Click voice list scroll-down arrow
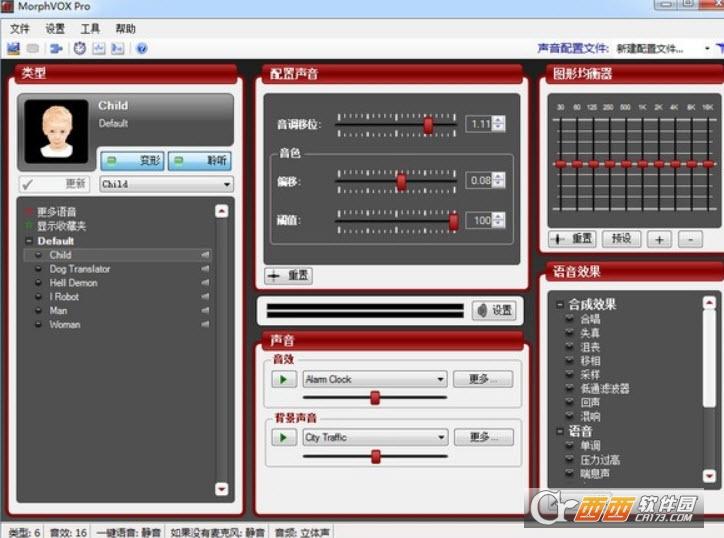Image resolution: width=724 pixels, height=538 pixels. coord(222,489)
